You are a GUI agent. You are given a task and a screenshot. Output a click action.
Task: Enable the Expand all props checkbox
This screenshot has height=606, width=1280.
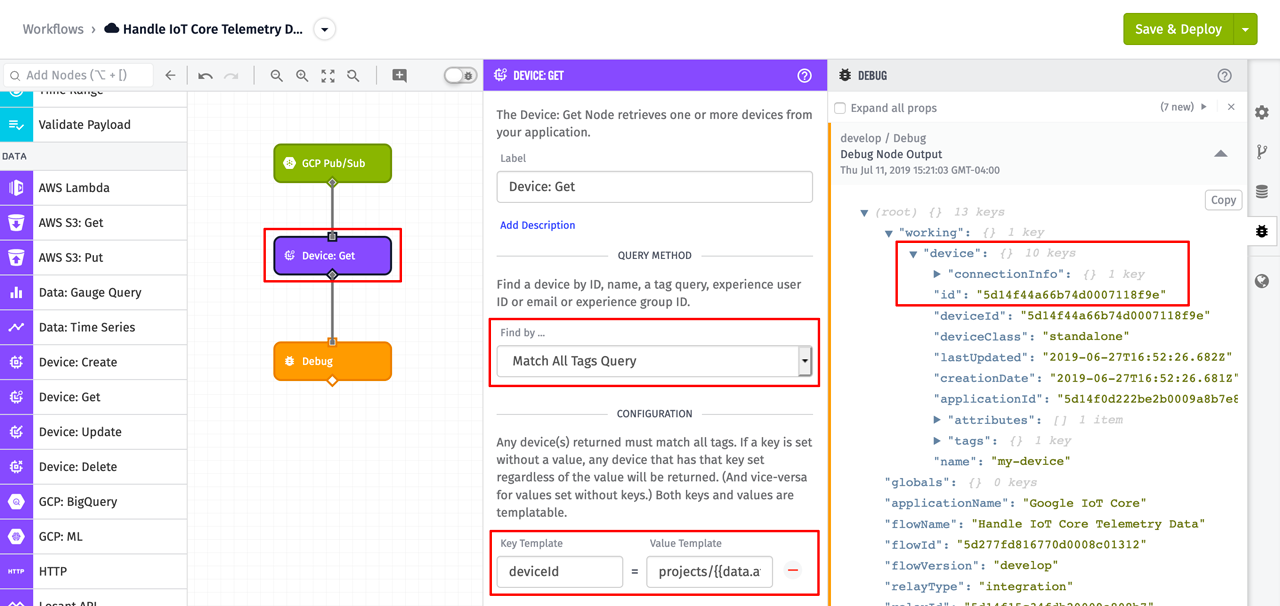[x=839, y=107]
